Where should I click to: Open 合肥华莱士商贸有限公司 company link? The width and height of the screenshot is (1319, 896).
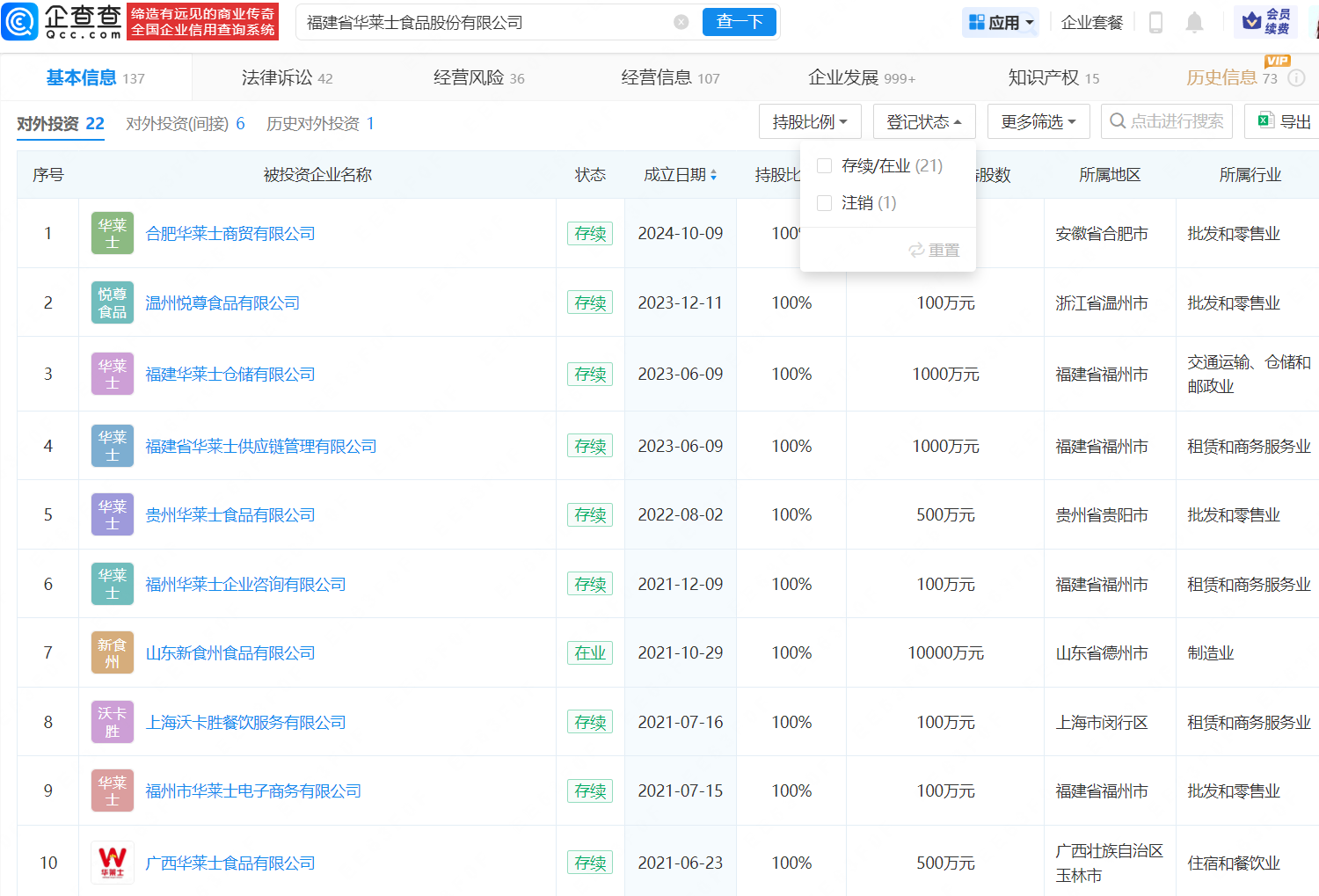(x=230, y=234)
